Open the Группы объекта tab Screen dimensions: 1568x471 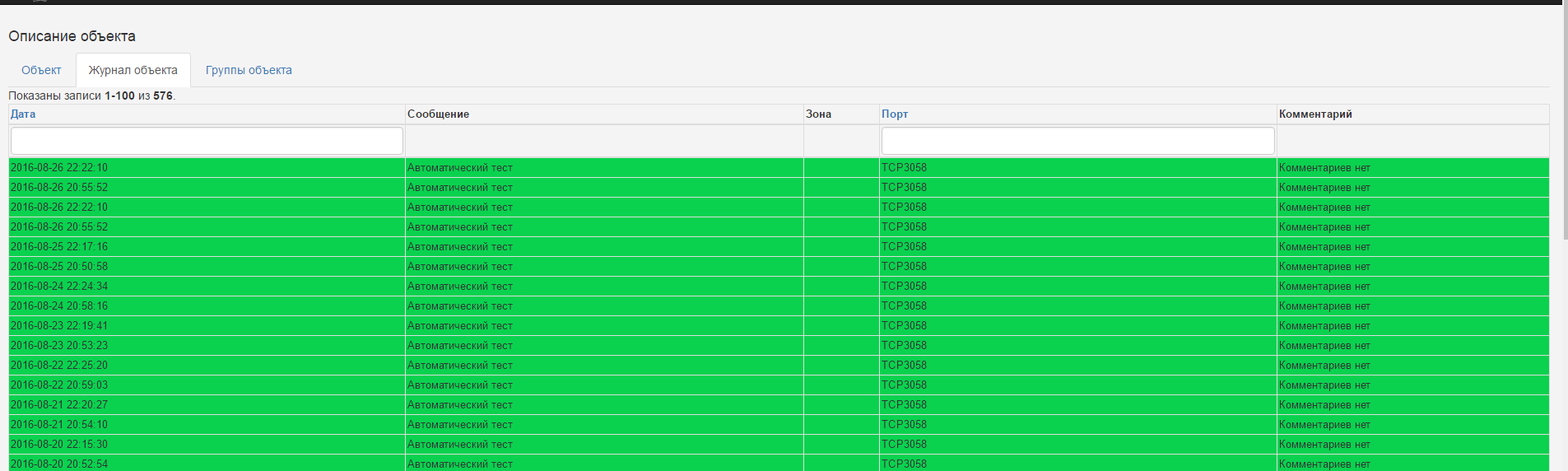249,70
